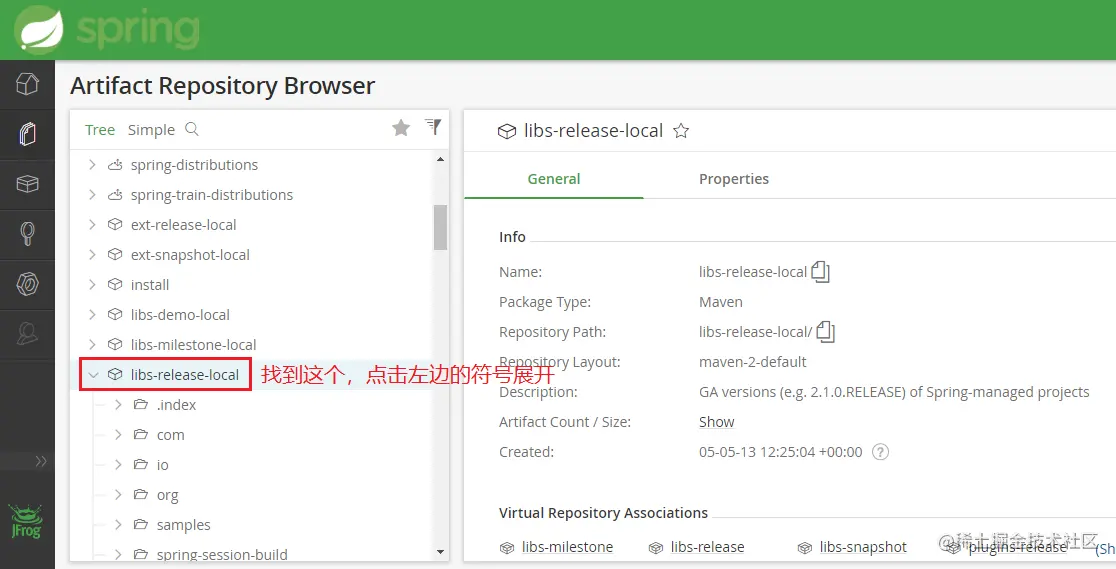
Task: Open the Search magnifier icon in sidebar
Action: click(x=27, y=234)
